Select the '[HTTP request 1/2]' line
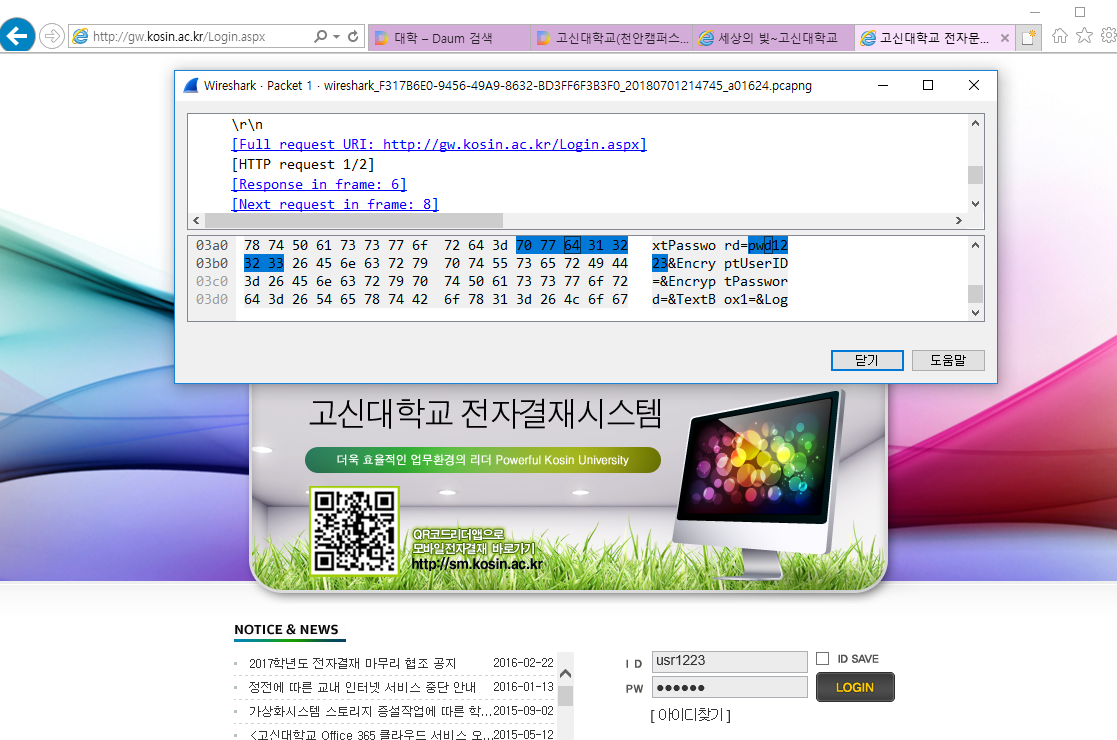 pos(303,165)
